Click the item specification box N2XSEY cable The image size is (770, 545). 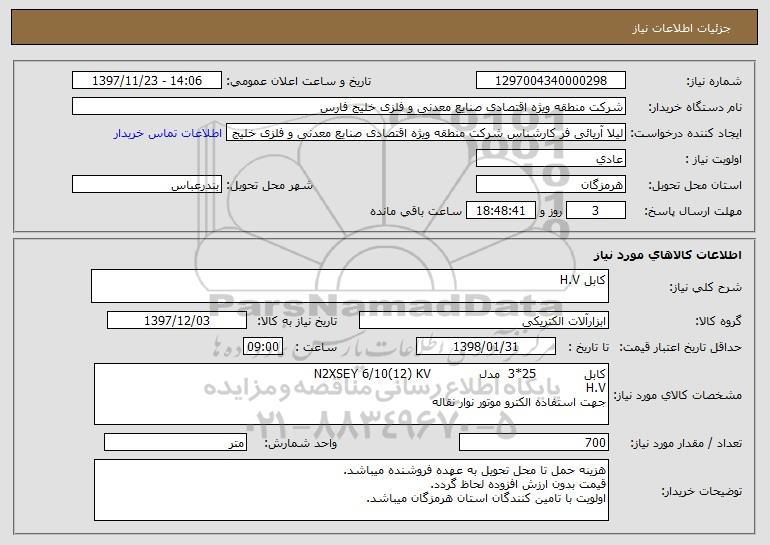coord(351,394)
